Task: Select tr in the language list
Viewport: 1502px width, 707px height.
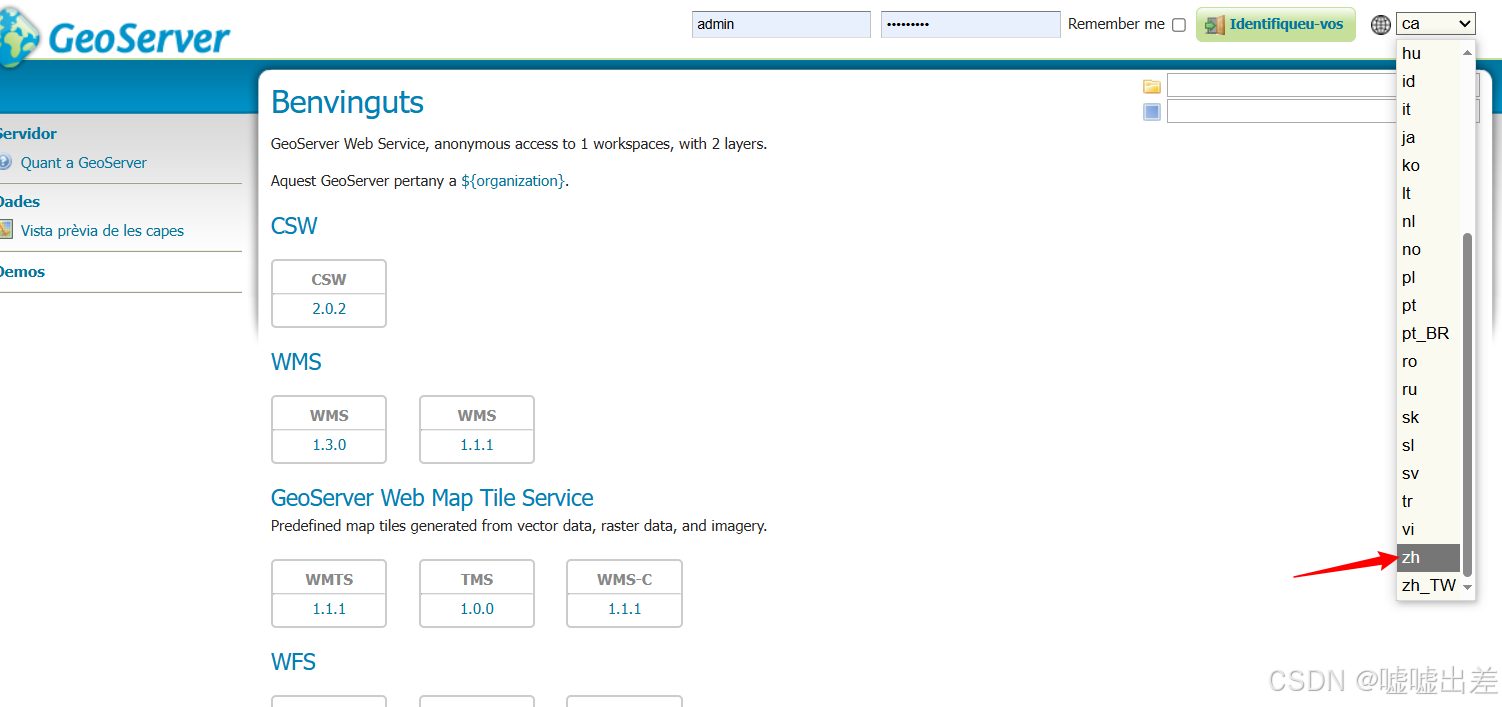Action: click(1429, 502)
